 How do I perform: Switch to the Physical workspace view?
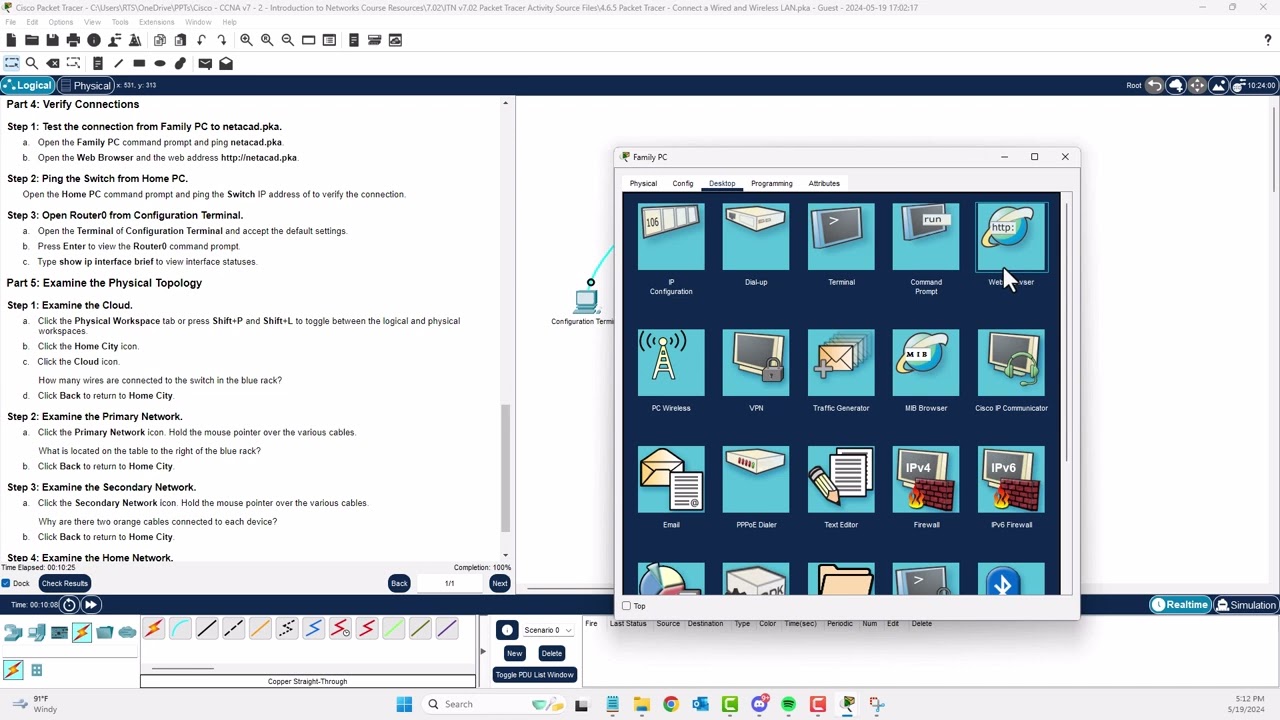pos(85,85)
